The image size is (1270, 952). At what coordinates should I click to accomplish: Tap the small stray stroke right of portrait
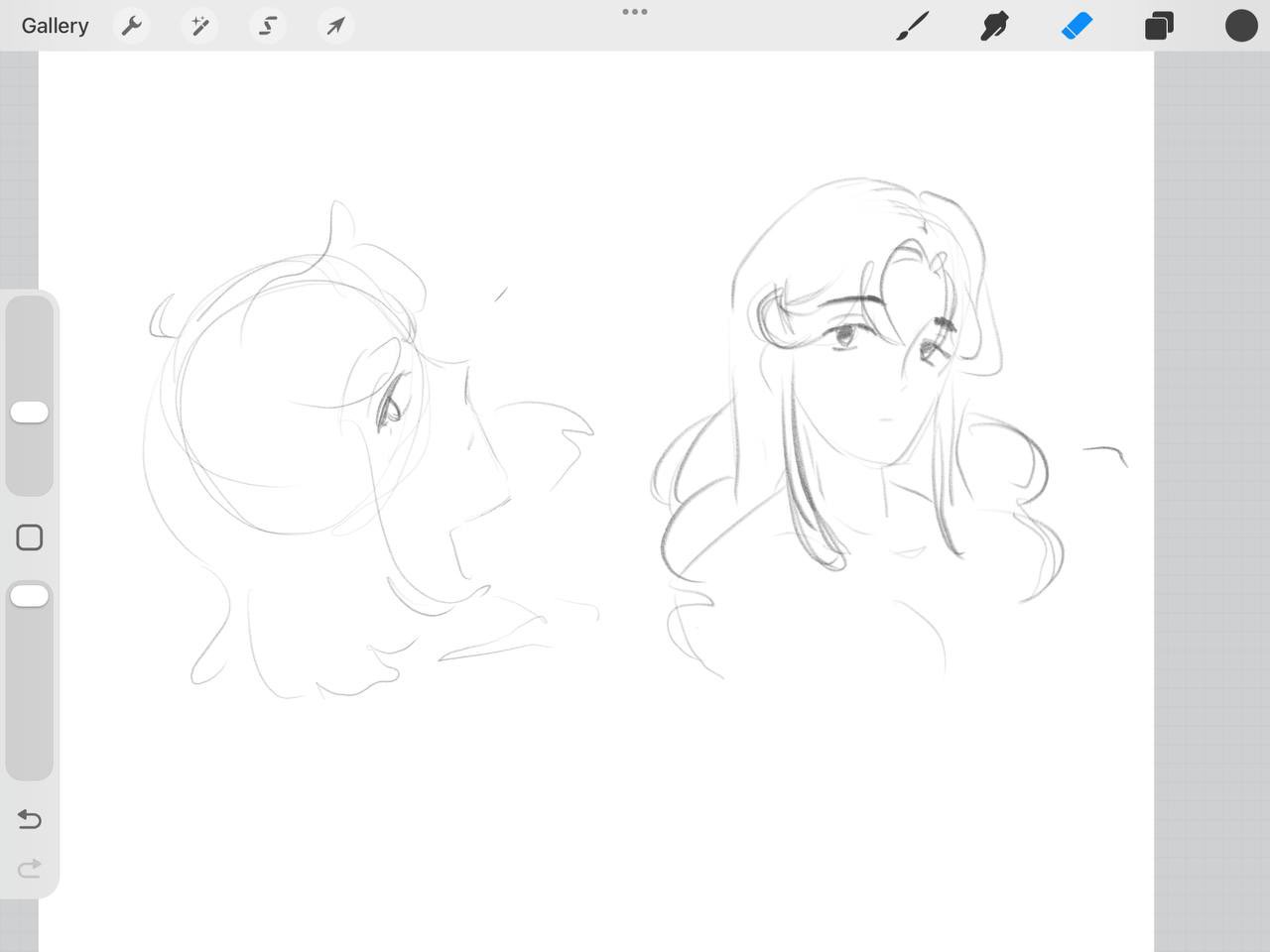coord(1106,453)
